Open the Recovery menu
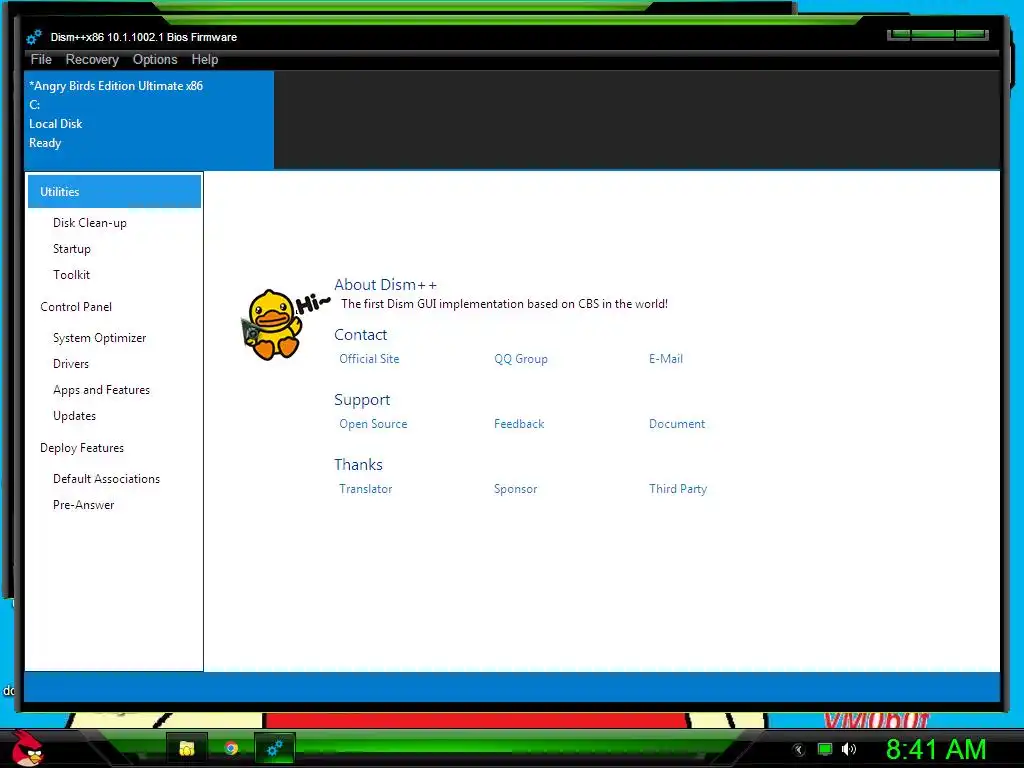This screenshot has height=768, width=1024. (x=92, y=59)
